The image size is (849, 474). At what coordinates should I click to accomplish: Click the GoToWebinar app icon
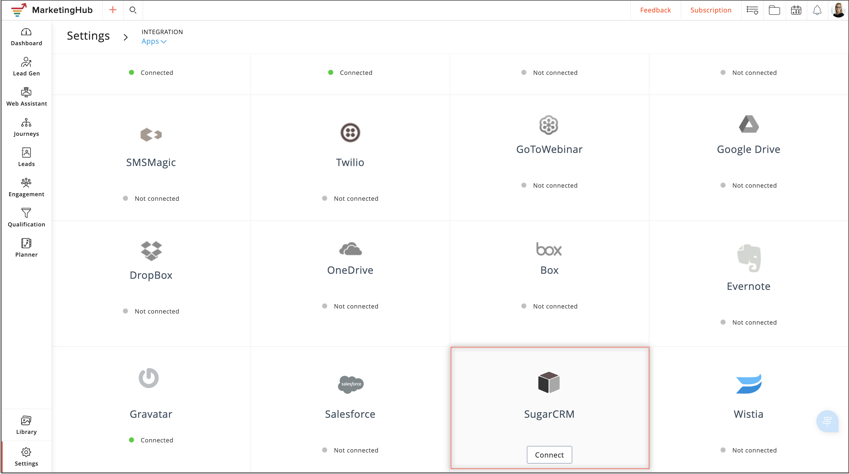(549, 125)
